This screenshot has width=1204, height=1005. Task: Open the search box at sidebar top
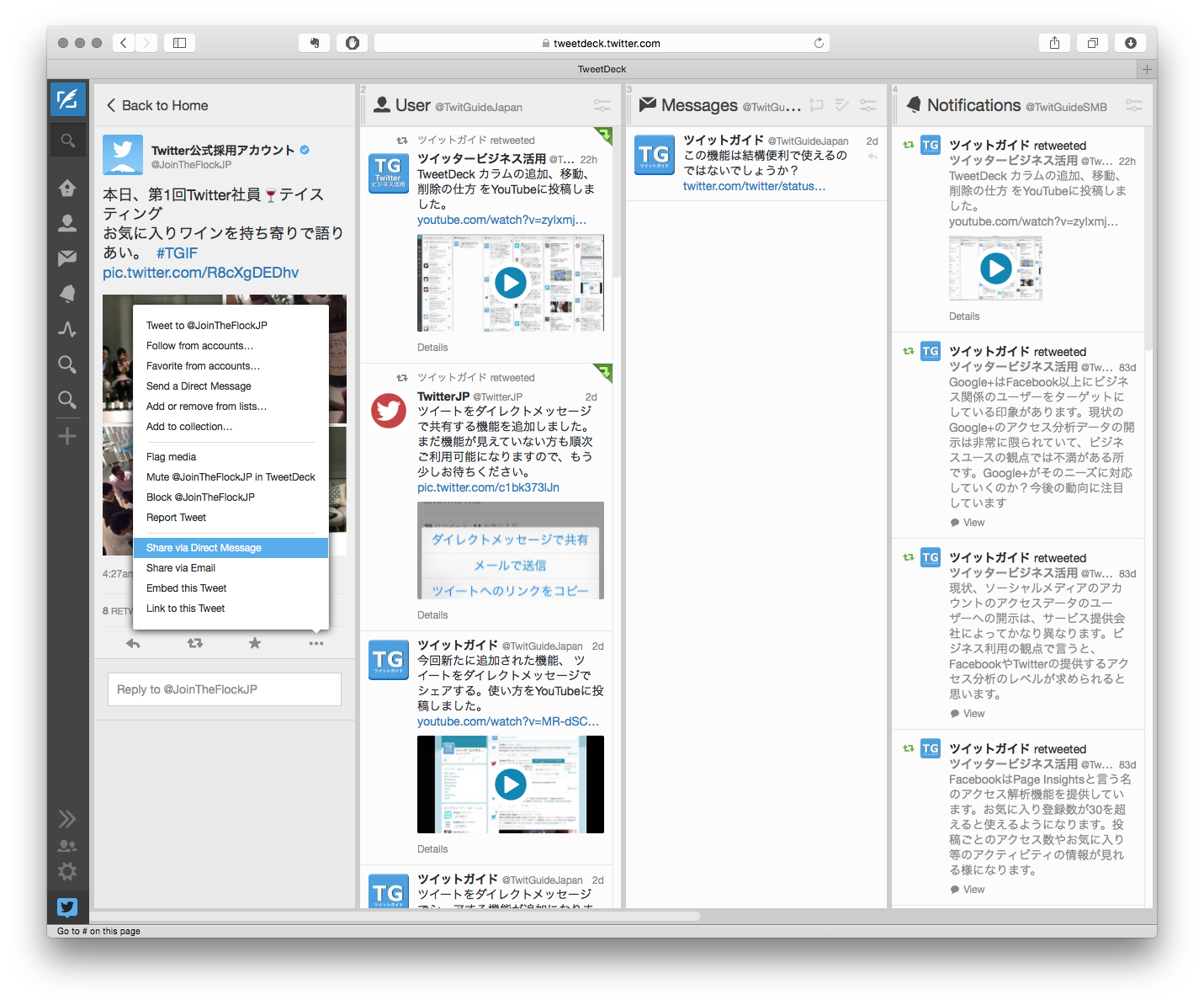[67, 141]
